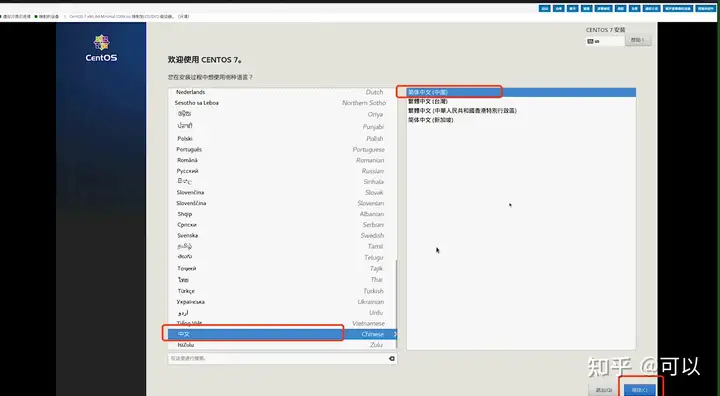
Task: Select Svenska (Swedish) language
Action: [281, 235]
